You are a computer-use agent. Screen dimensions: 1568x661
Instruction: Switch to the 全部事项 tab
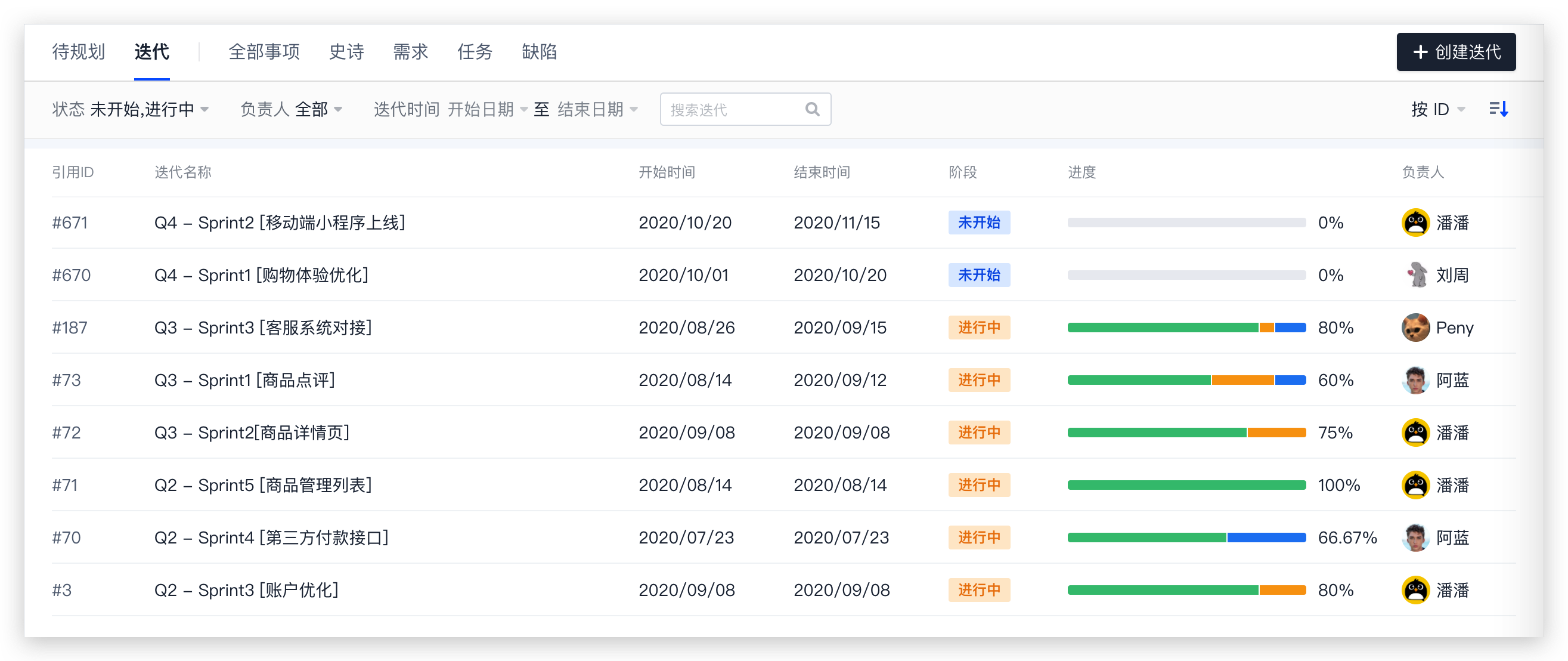(x=264, y=52)
